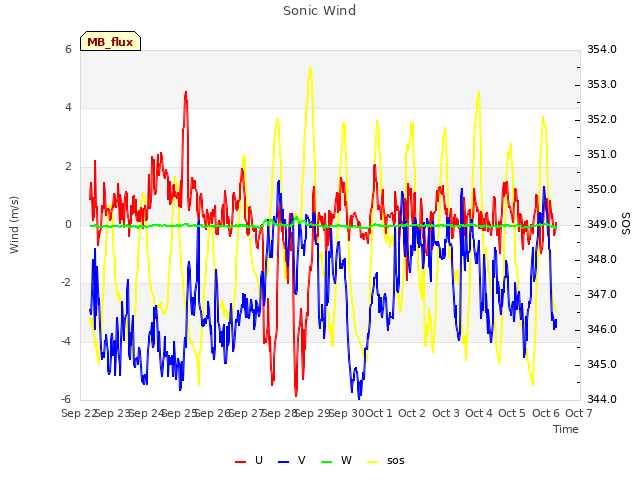Click the Oct 1 date tick
The height and width of the screenshot is (480, 640).
click(x=378, y=413)
